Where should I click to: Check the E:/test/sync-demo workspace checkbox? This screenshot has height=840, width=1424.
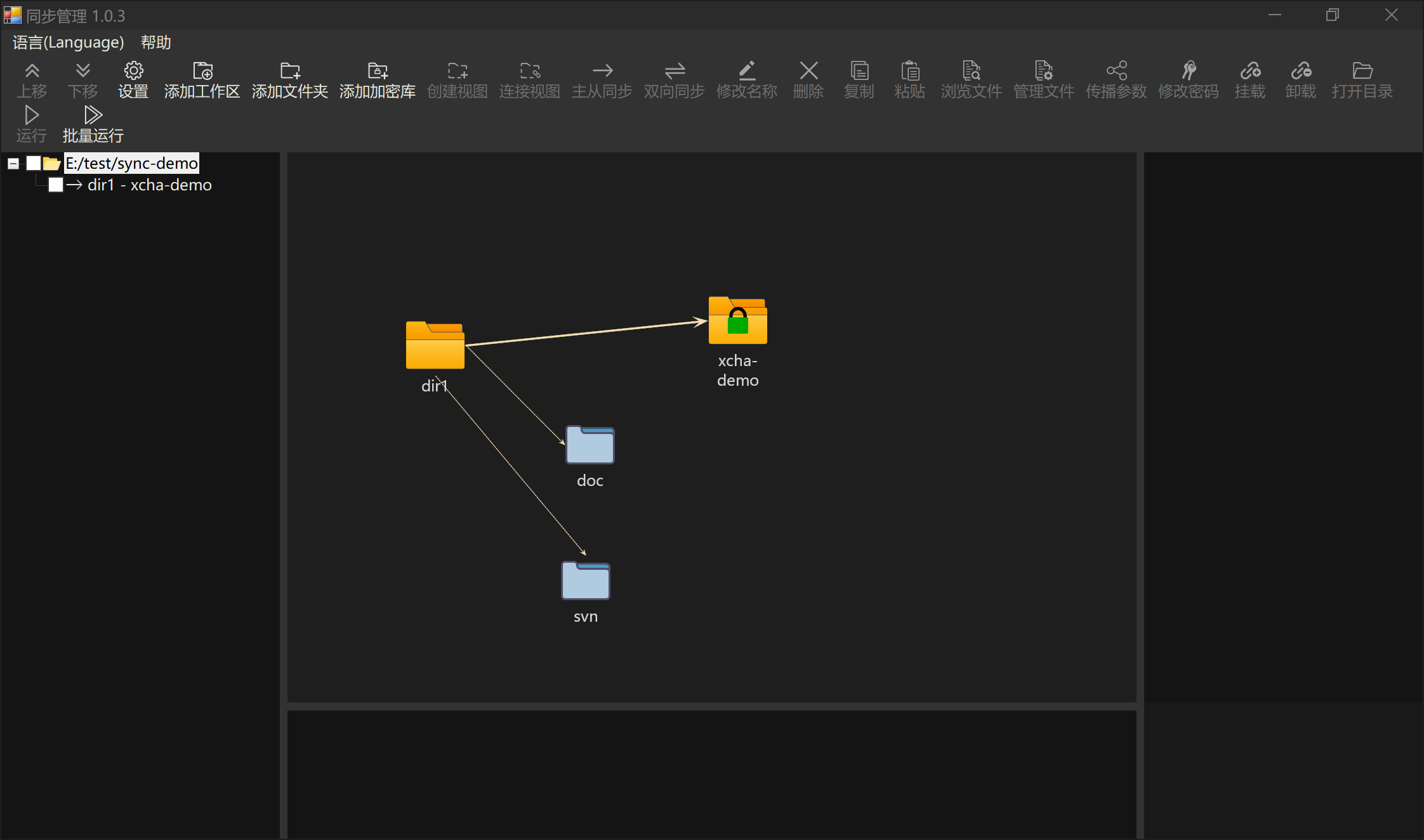(34, 164)
